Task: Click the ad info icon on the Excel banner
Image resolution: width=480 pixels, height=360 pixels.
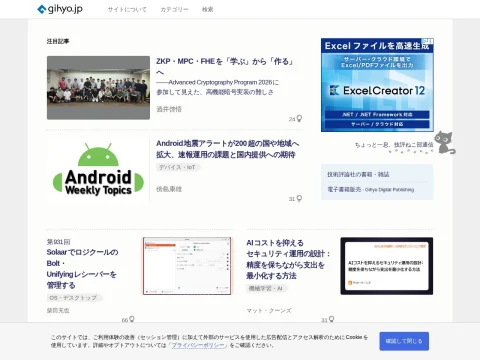Action: [428, 41]
